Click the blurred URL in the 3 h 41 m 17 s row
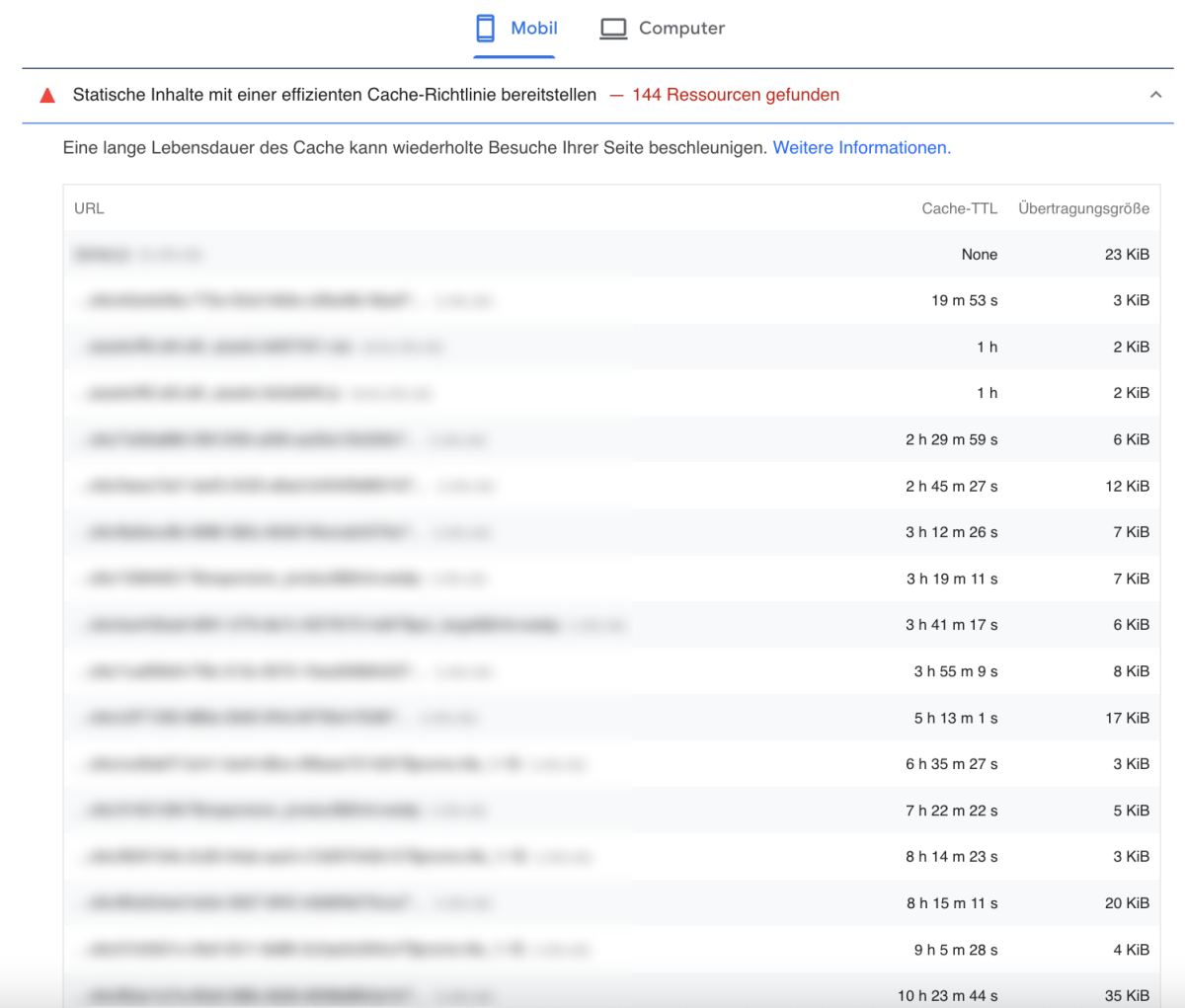 [x=355, y=625]
